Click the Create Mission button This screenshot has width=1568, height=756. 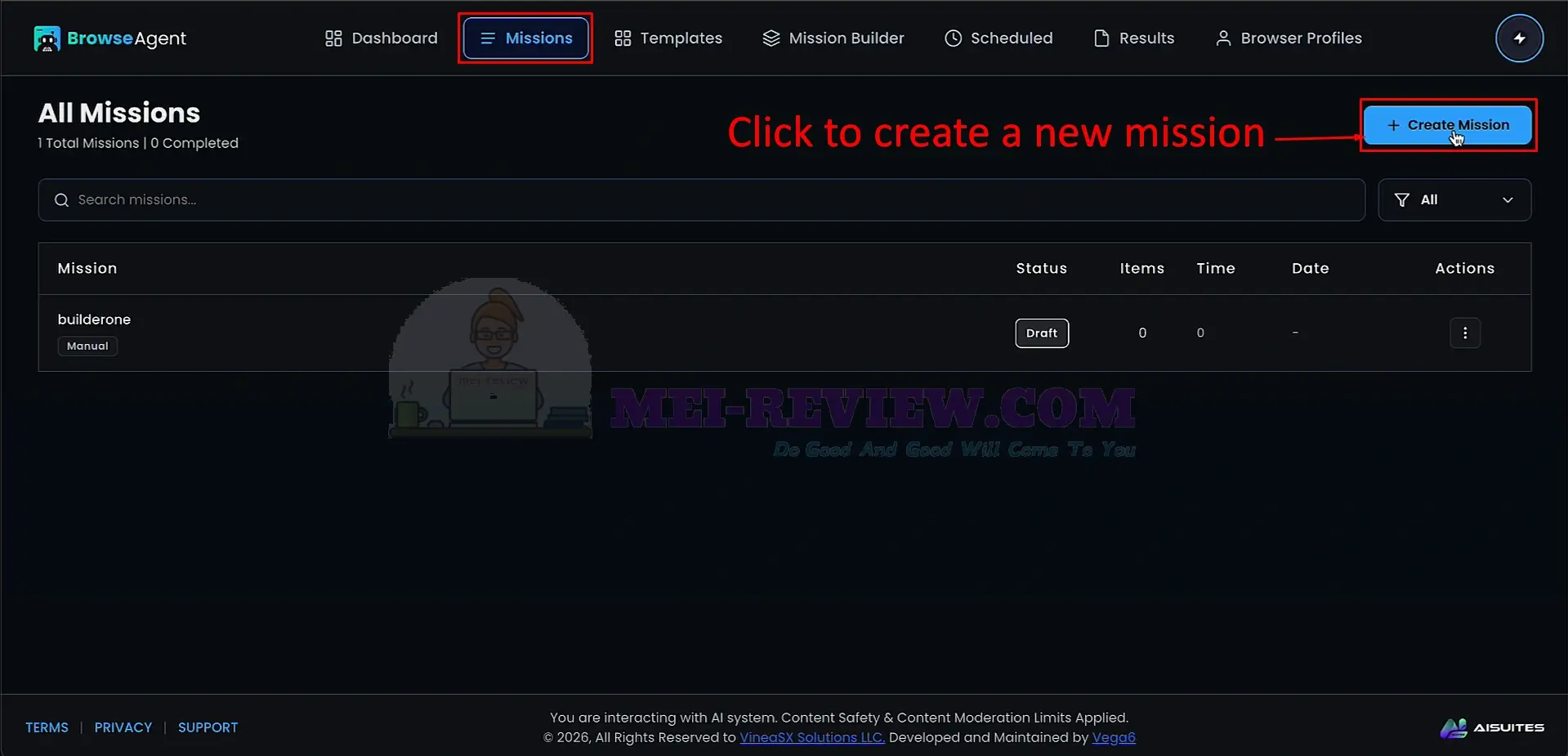coord(1447,125)
